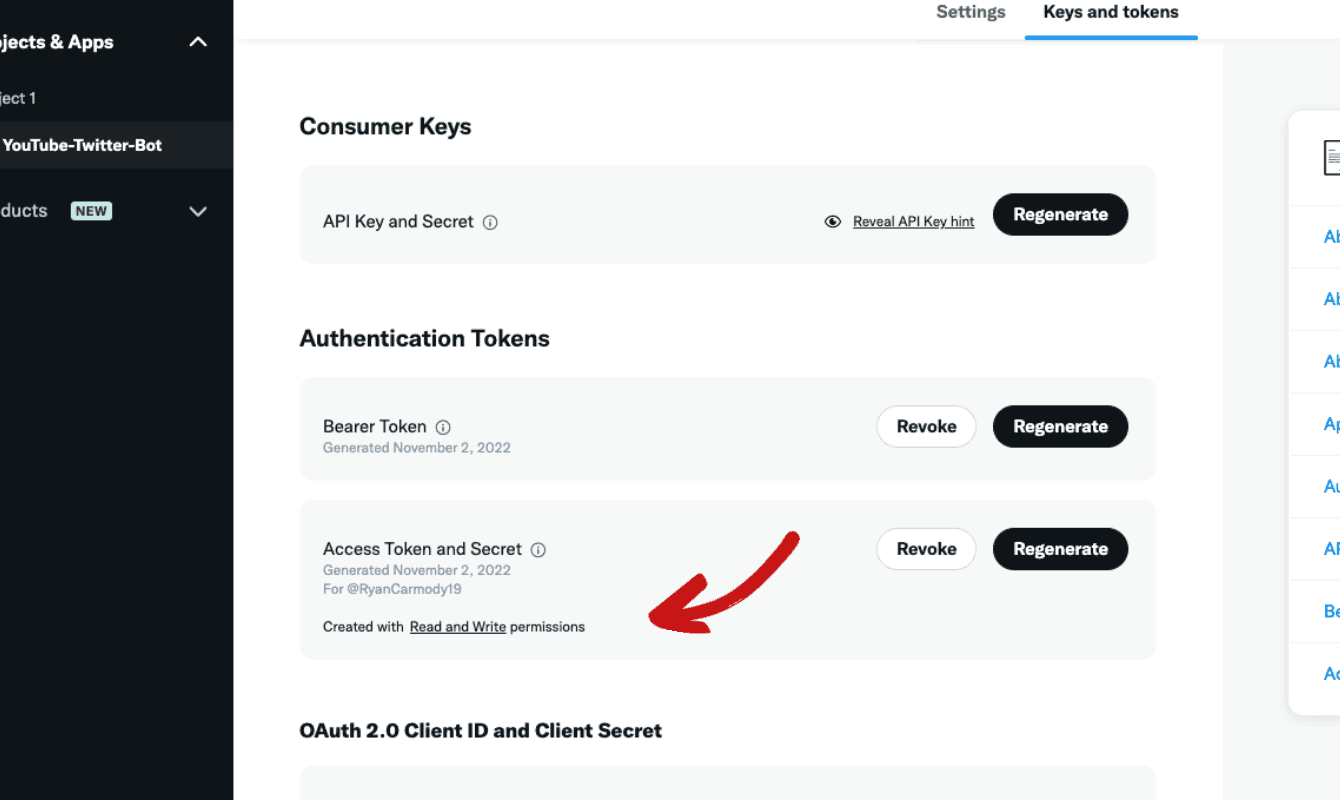Screen dimensions: 1340x800
Task: Click Reveal API Key hint link
Action: 913,222
